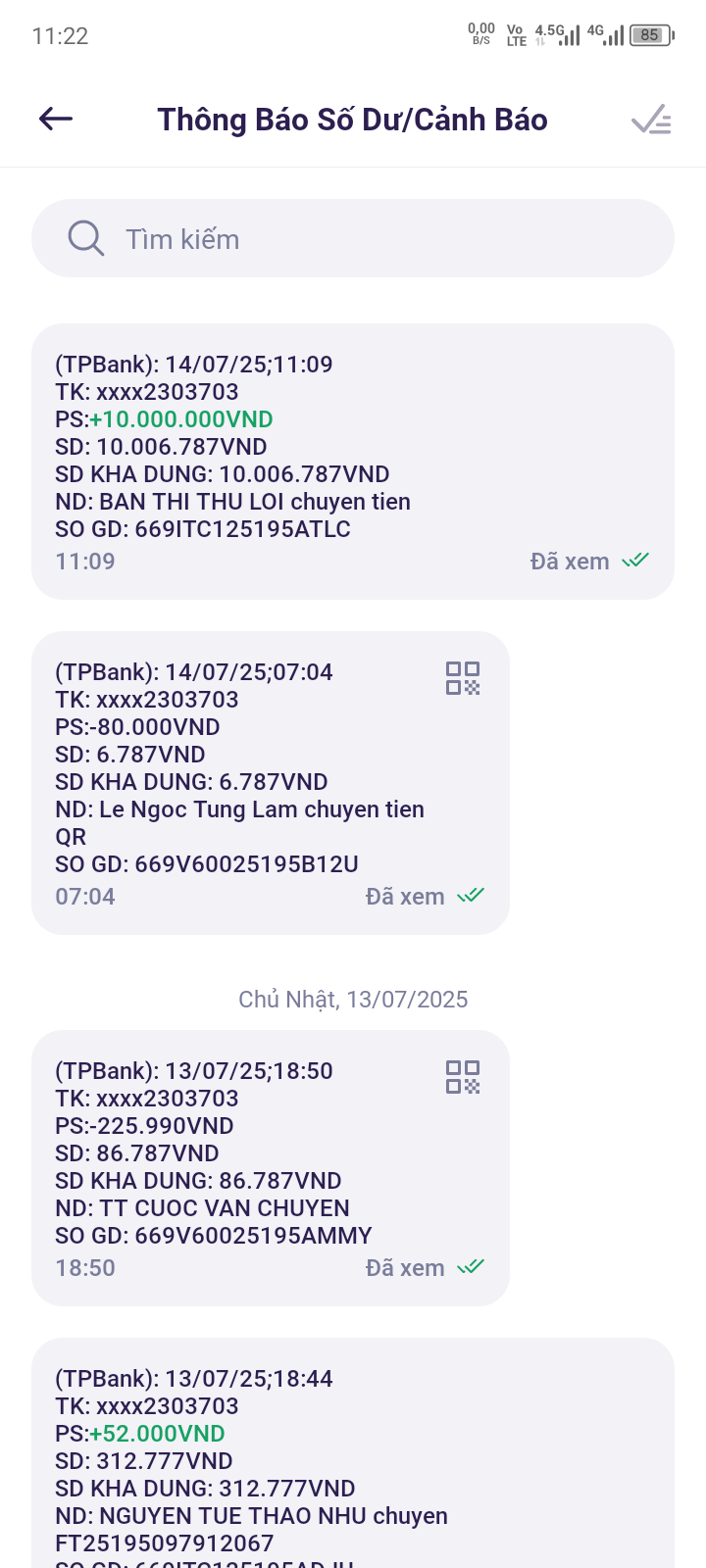Tap Đã xem label on 07:04 message

(x=405, y=897)
